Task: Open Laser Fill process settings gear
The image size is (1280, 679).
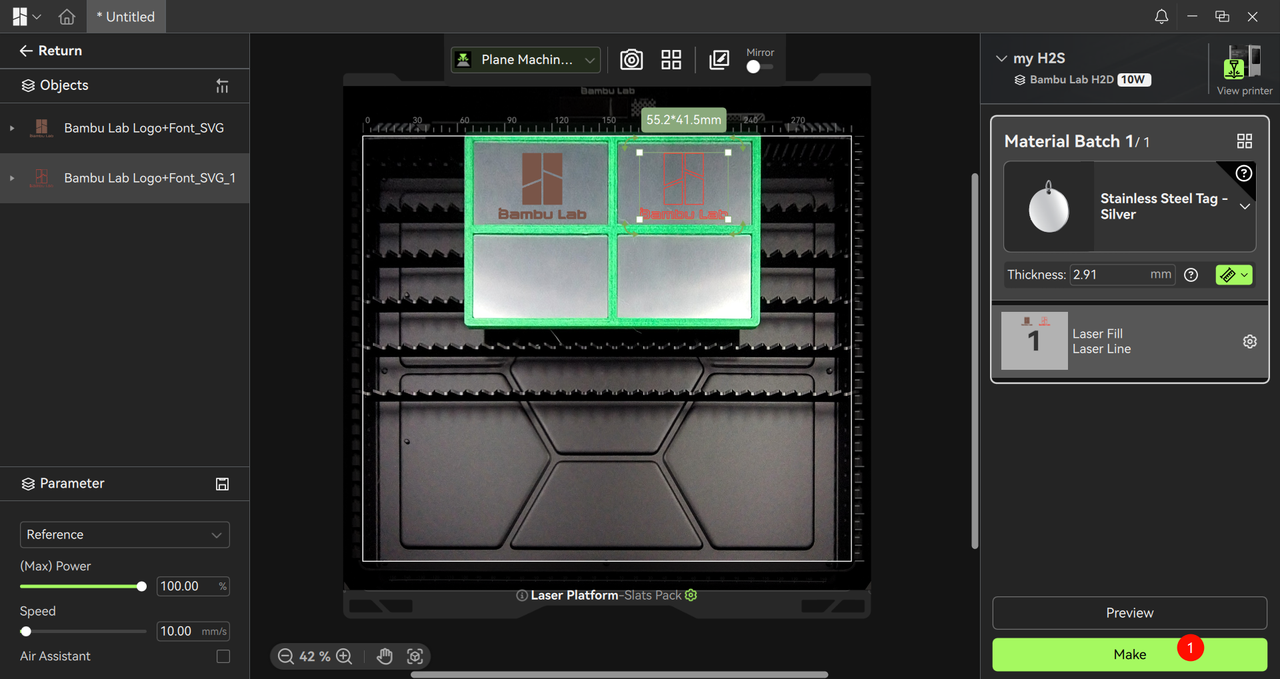Action: coord(1249,342)
